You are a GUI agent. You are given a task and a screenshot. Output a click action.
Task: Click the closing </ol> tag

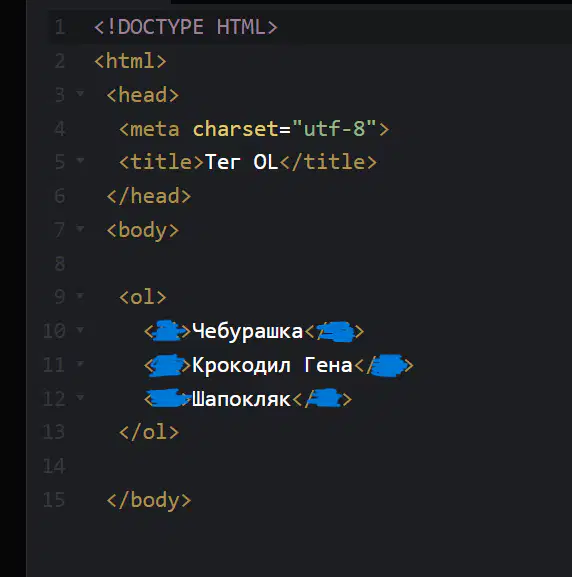coord(149,432)
